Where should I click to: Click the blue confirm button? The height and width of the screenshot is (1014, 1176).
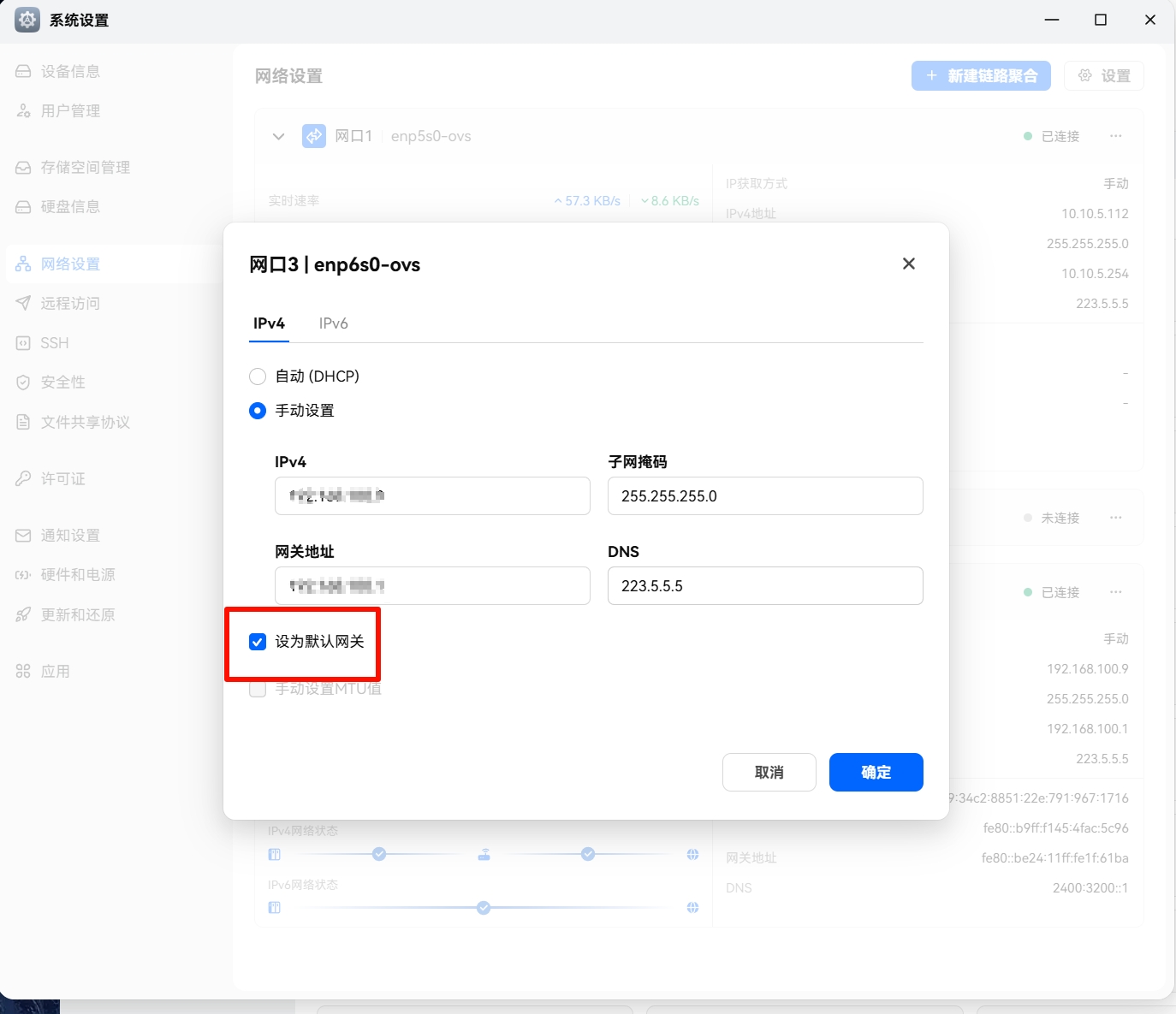(876, 772)
